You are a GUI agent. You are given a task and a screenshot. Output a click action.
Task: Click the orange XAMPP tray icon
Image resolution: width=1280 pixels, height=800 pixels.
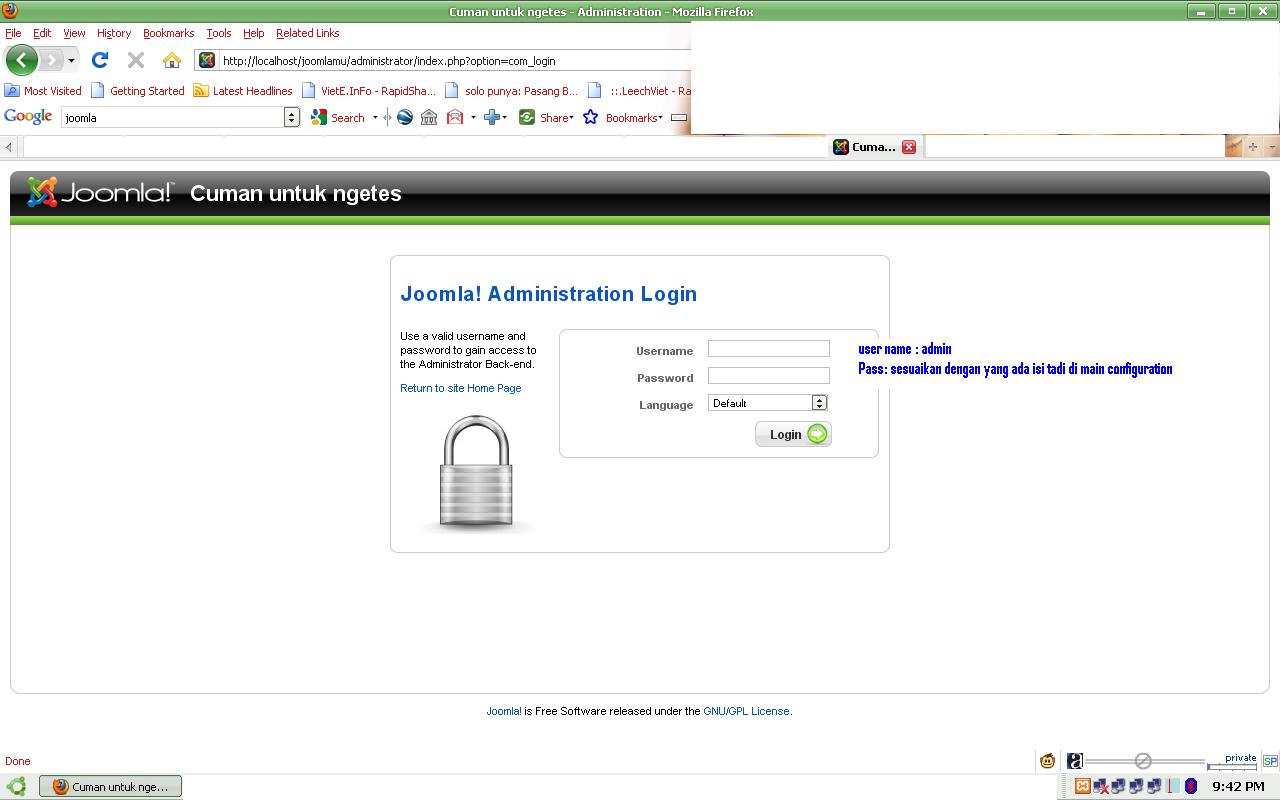click(x=1082, y=786)
